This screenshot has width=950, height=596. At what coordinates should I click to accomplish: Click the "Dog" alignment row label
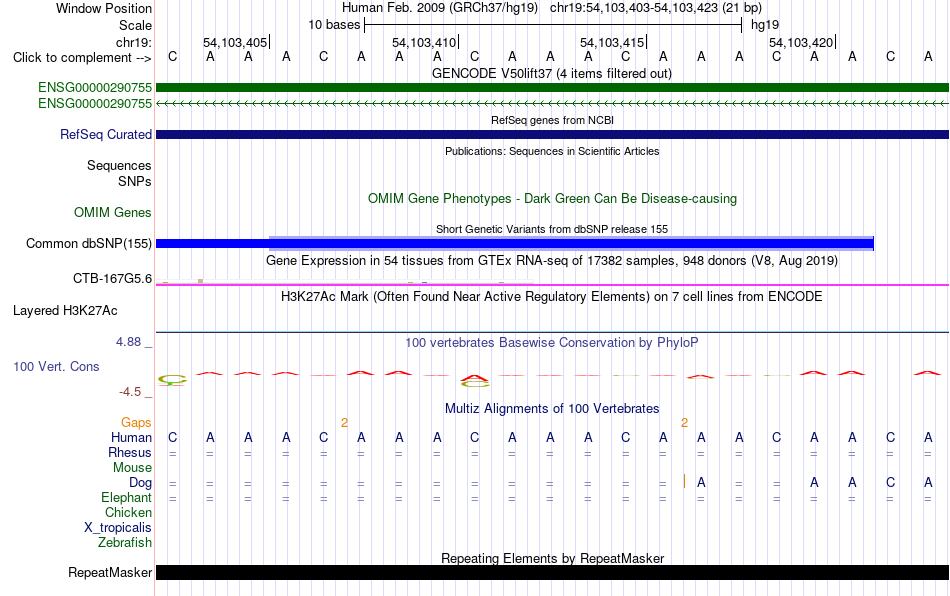tap(140, 483)
